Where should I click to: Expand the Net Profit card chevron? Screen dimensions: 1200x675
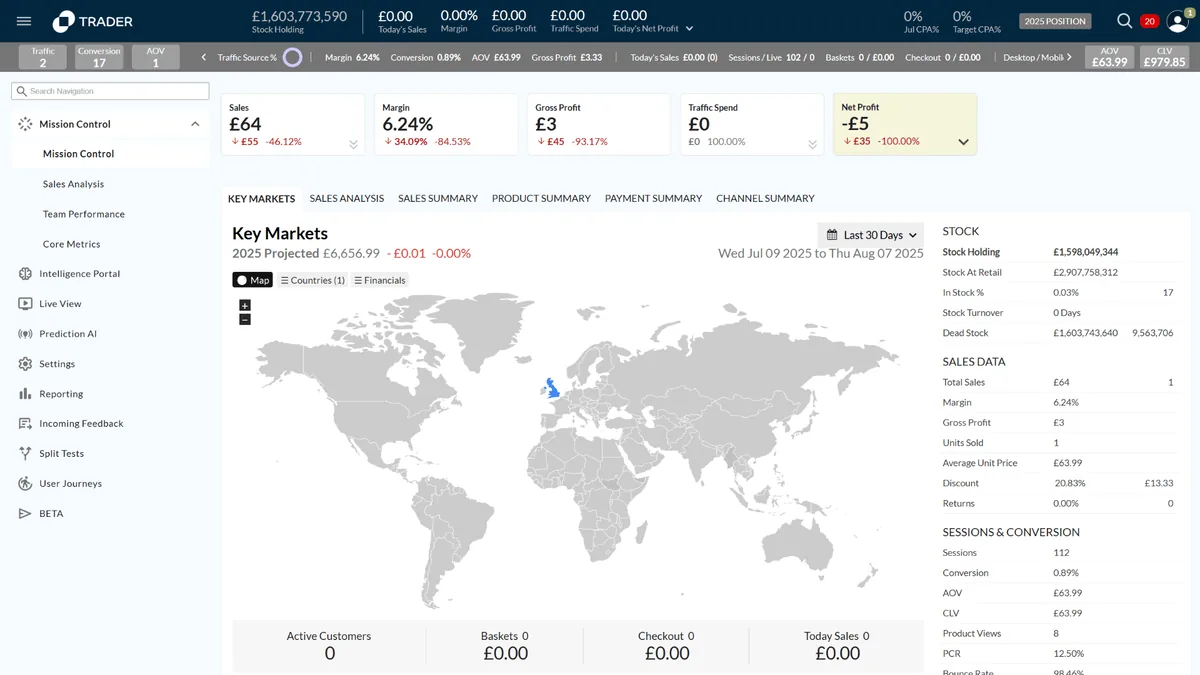click(964, 142)
